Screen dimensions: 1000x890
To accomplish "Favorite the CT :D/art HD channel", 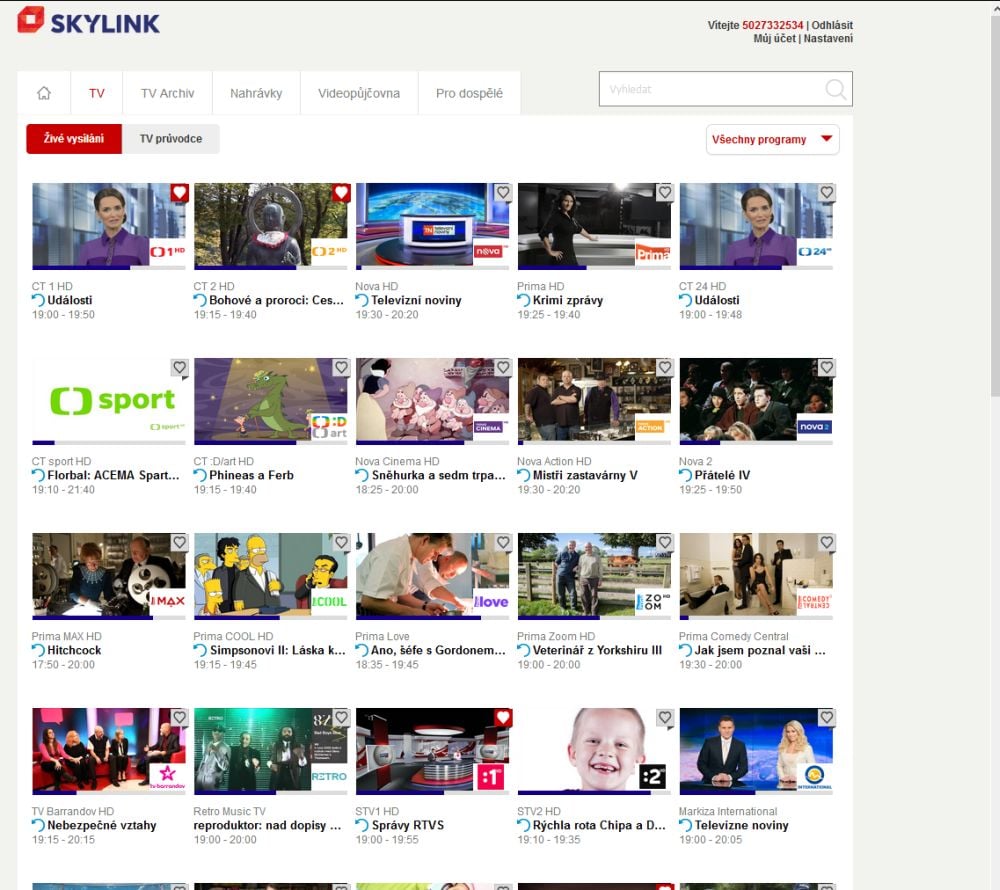I will pos(342,367).
